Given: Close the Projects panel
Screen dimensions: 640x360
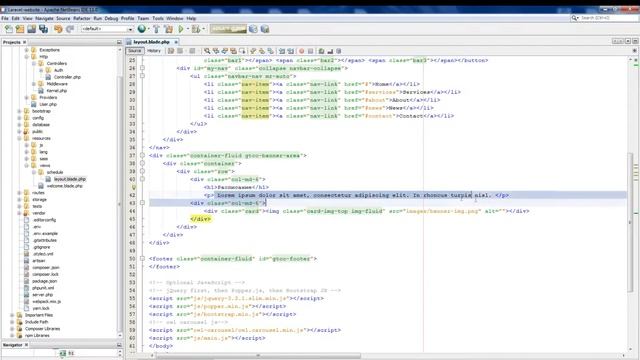Looking at the screenshot, I should click(x=24, y=42).
